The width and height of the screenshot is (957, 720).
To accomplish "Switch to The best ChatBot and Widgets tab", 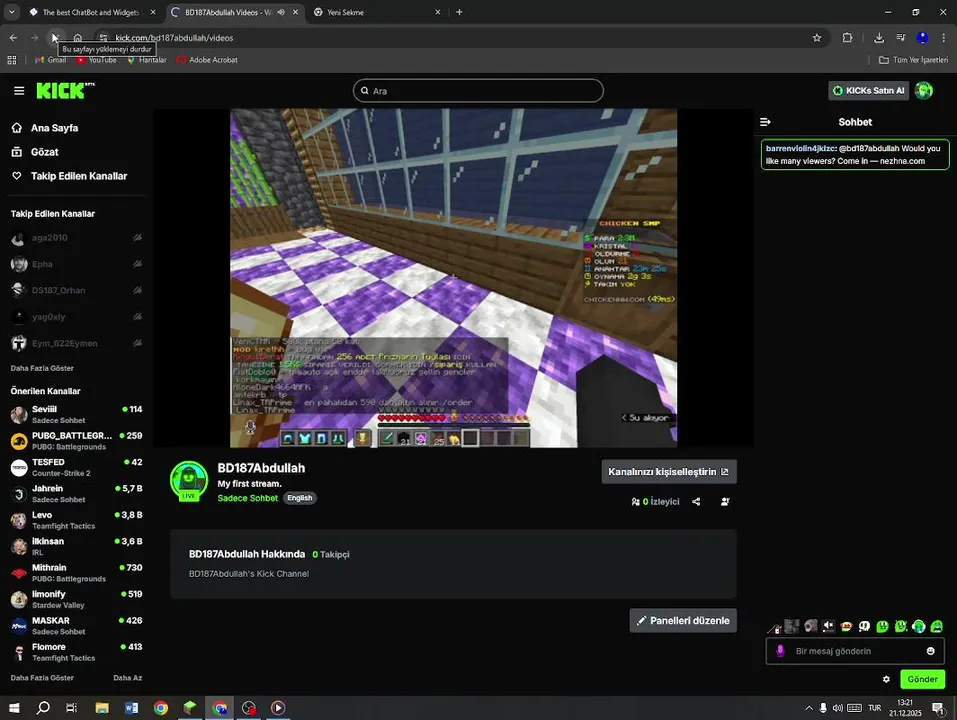I will (92, 12).
